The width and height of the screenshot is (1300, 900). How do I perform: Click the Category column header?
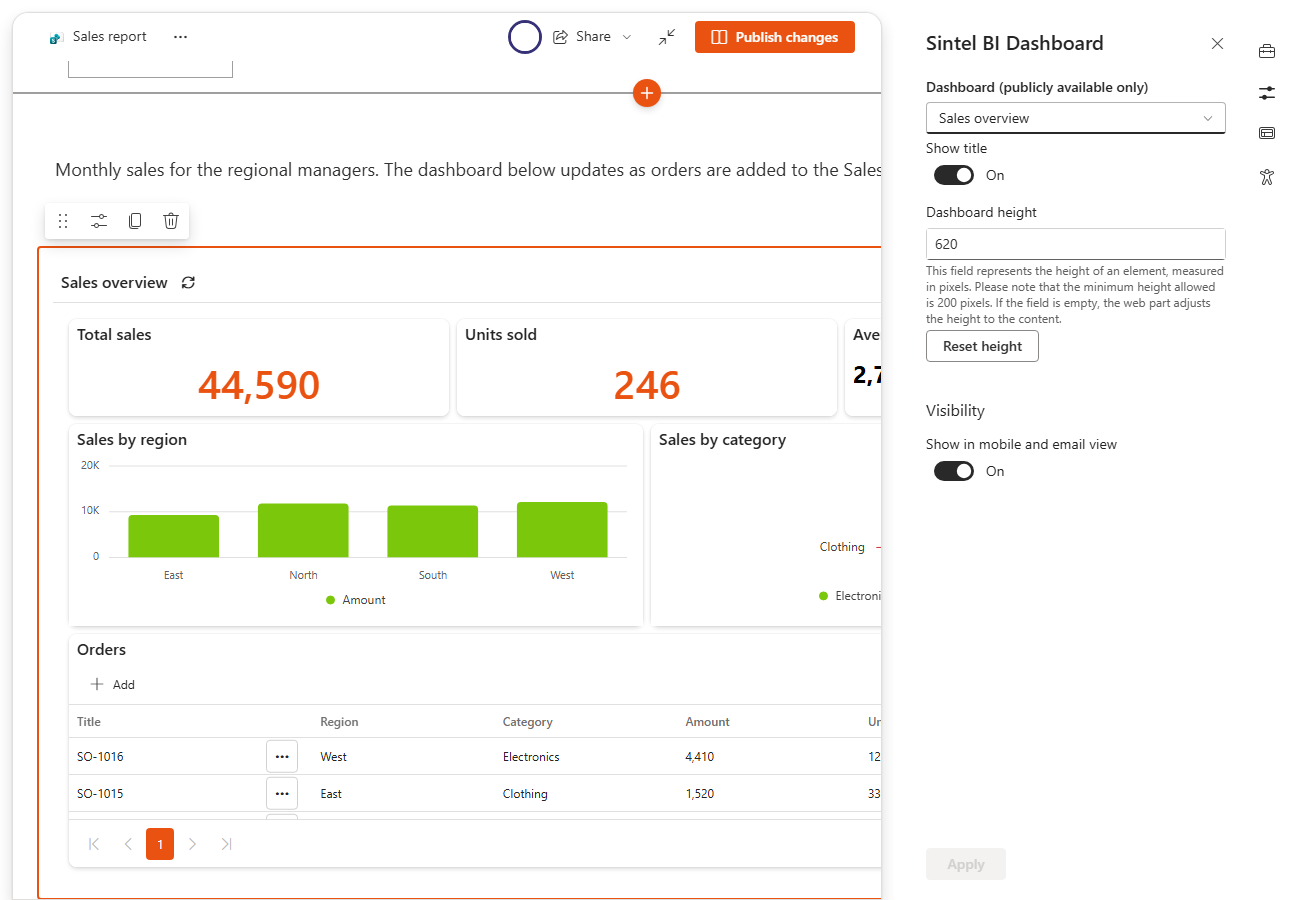(x=528, y=722)
